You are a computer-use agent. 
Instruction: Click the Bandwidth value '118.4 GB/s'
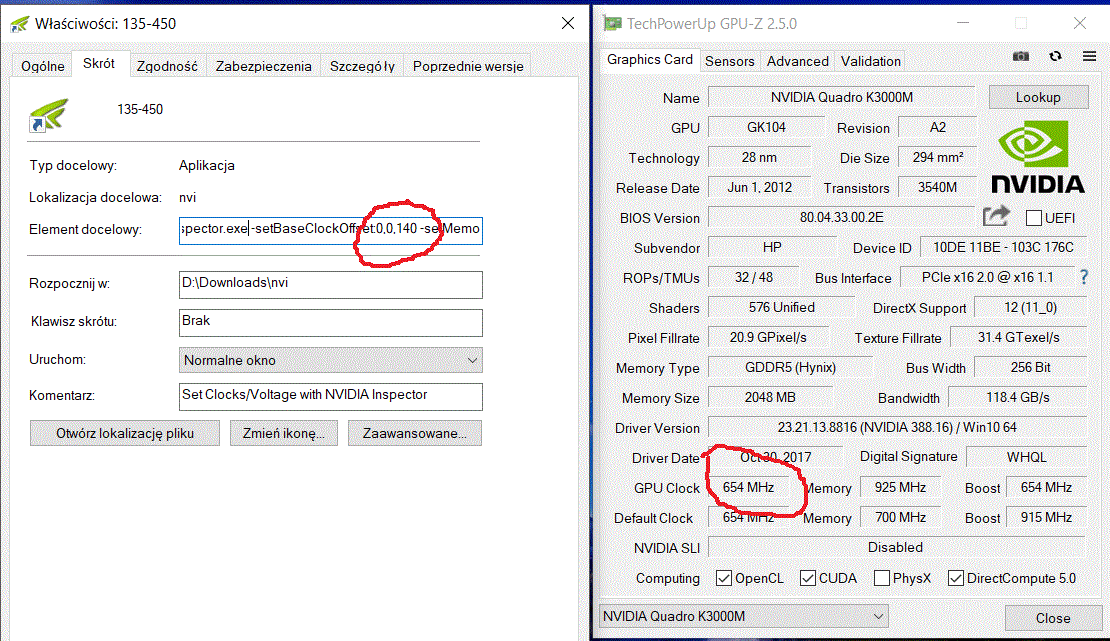click(x=1017, y=397)
